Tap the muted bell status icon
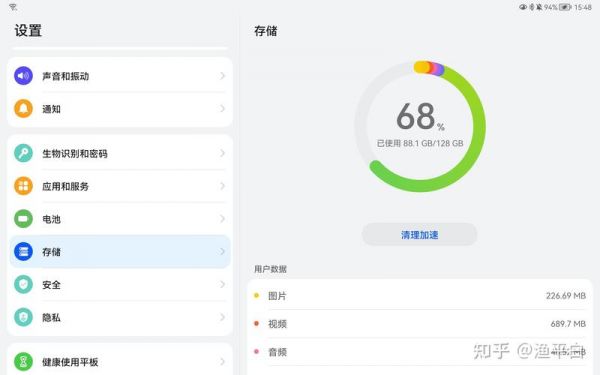Screen dimensions: 600x375 tap(539, 7)
